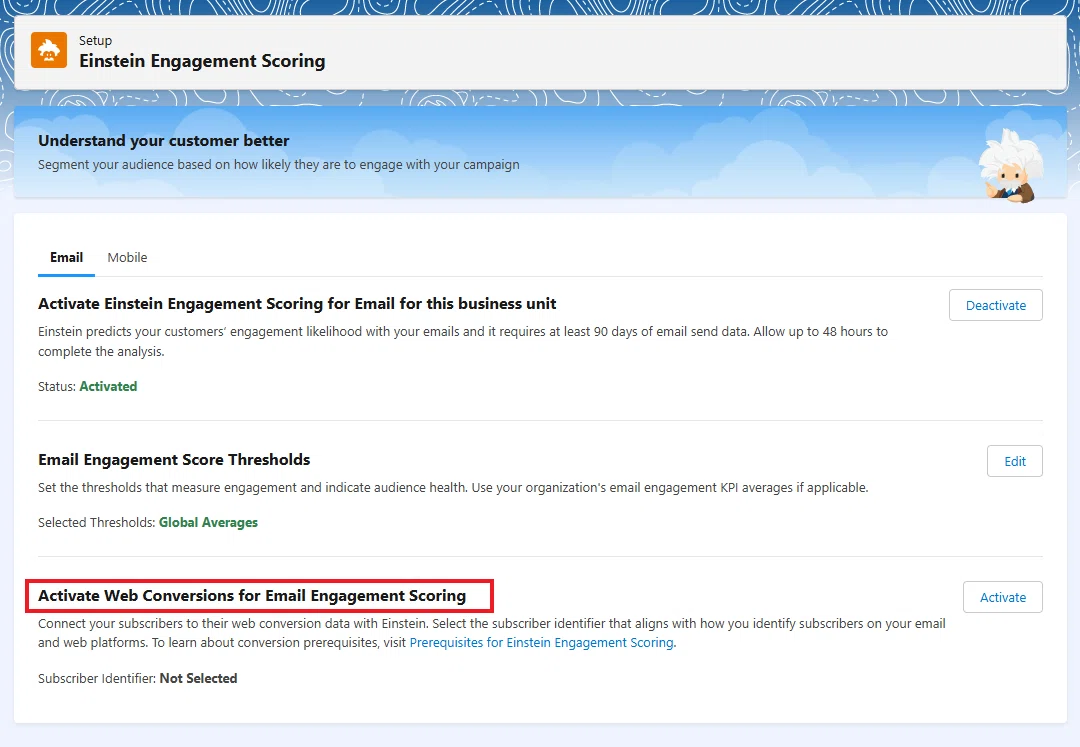
Task: Click the 'Segment your audience' banner subtitle
Action: click(278, 165)
